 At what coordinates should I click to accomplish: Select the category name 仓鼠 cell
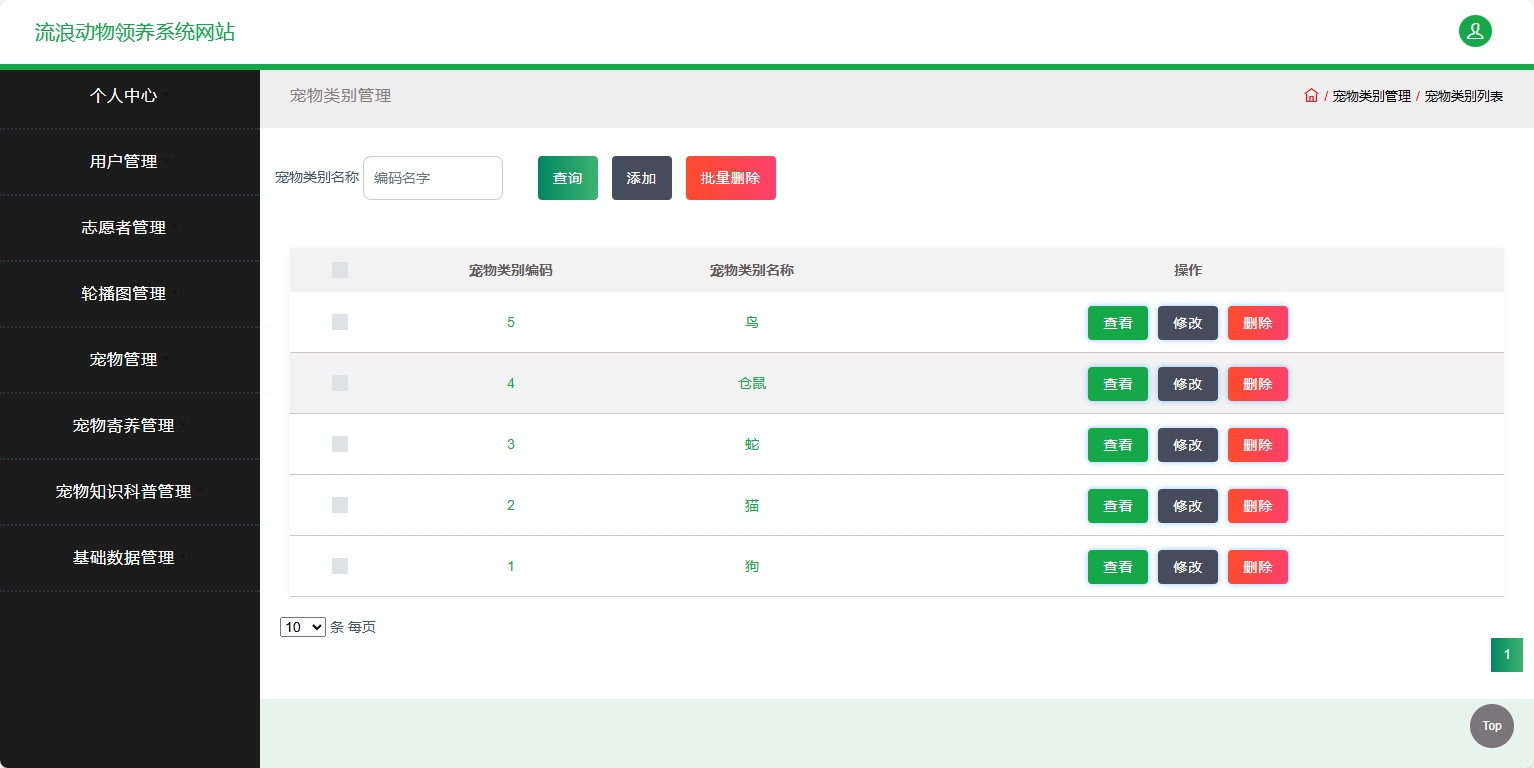752,383
